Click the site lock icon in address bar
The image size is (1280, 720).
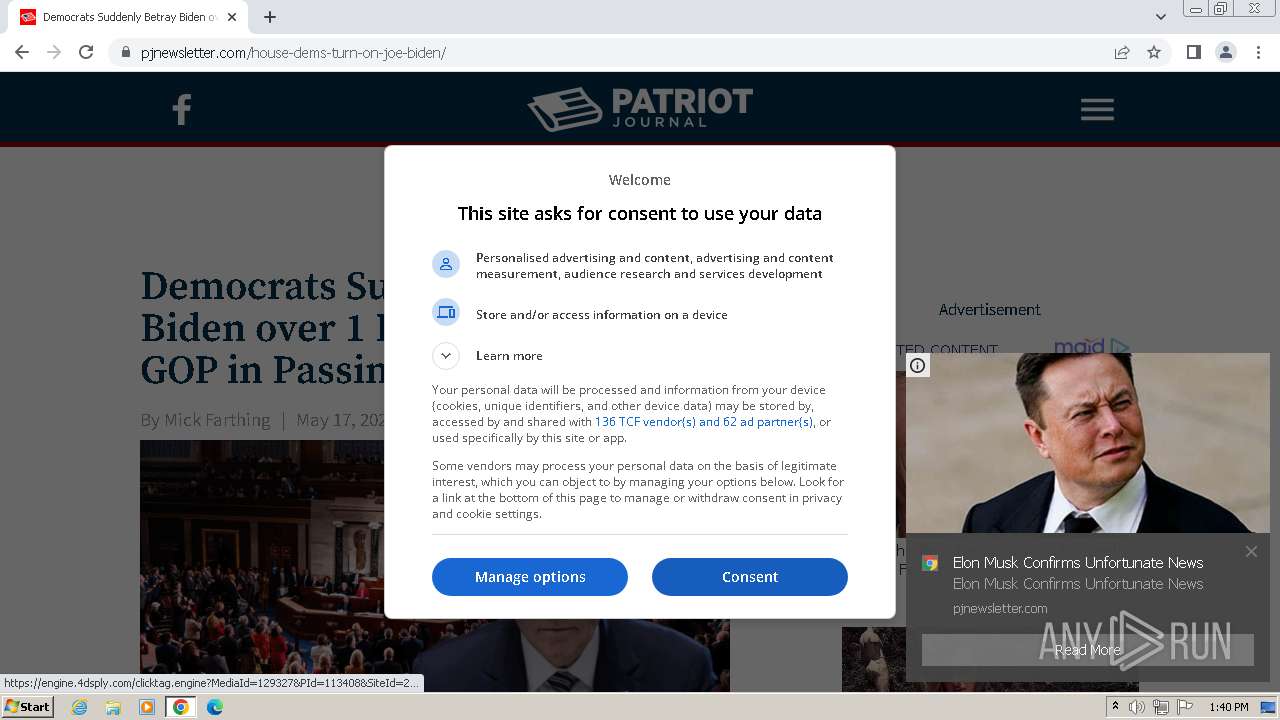125,53
